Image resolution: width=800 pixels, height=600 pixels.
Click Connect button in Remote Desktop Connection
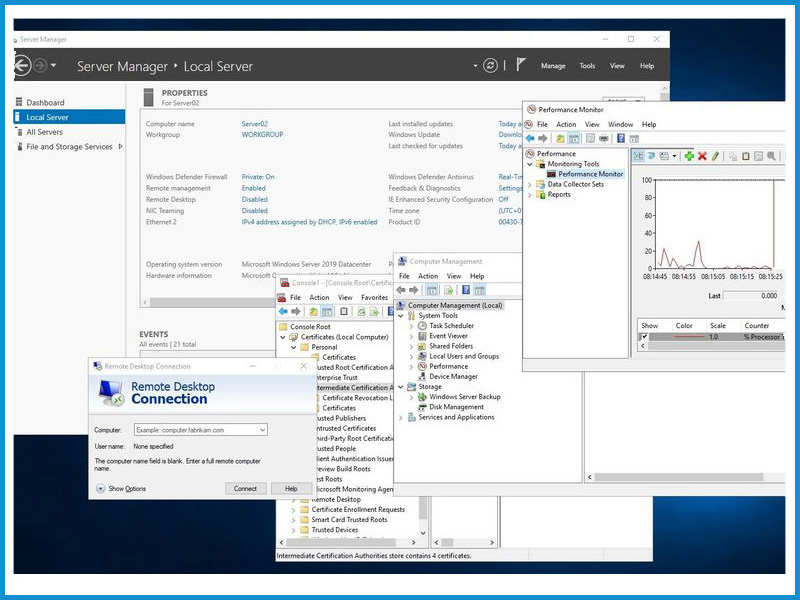coord(245,489)
